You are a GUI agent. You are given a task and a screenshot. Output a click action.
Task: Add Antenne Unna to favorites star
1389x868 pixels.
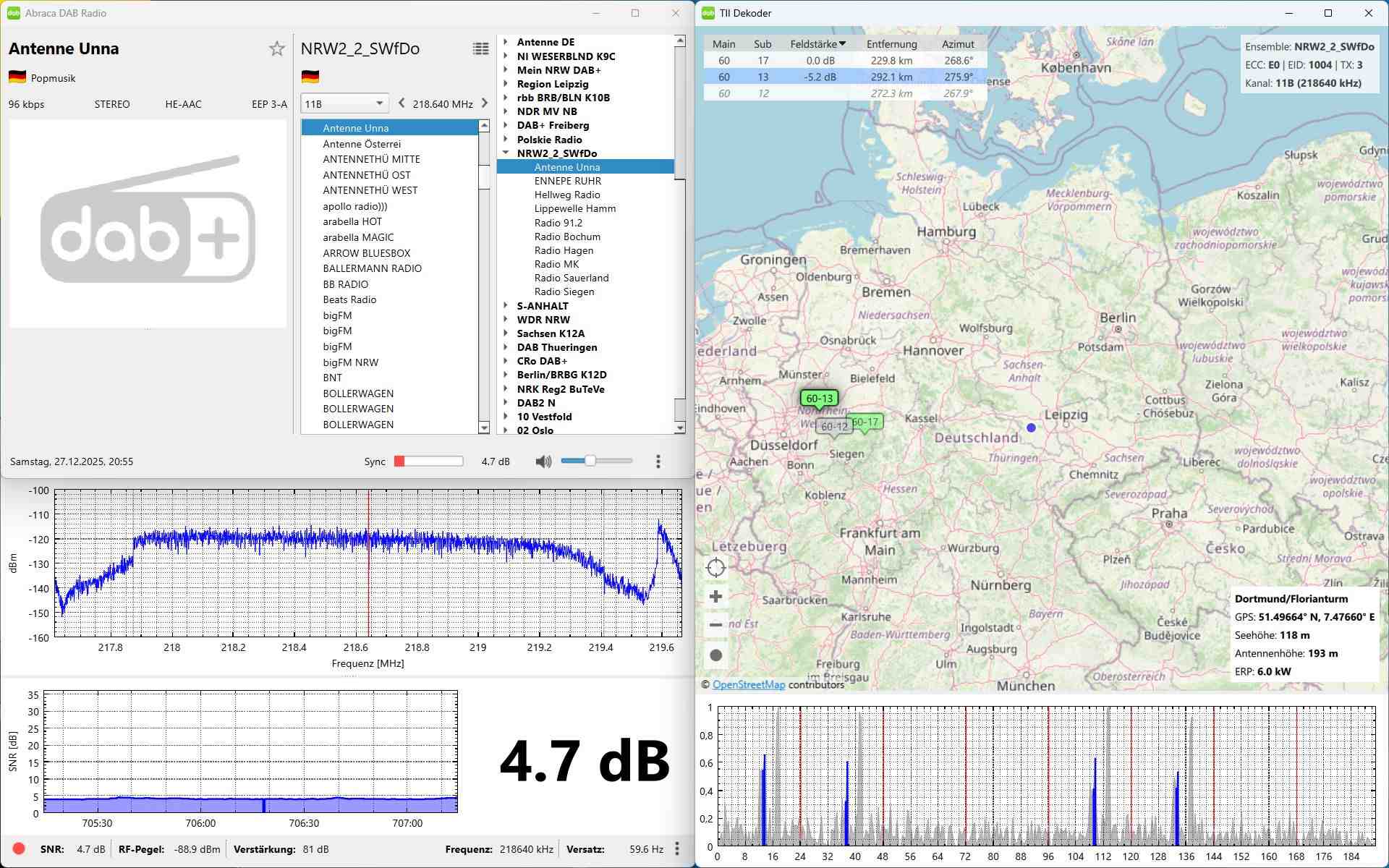pyautogui.click(x=276, y=48)
